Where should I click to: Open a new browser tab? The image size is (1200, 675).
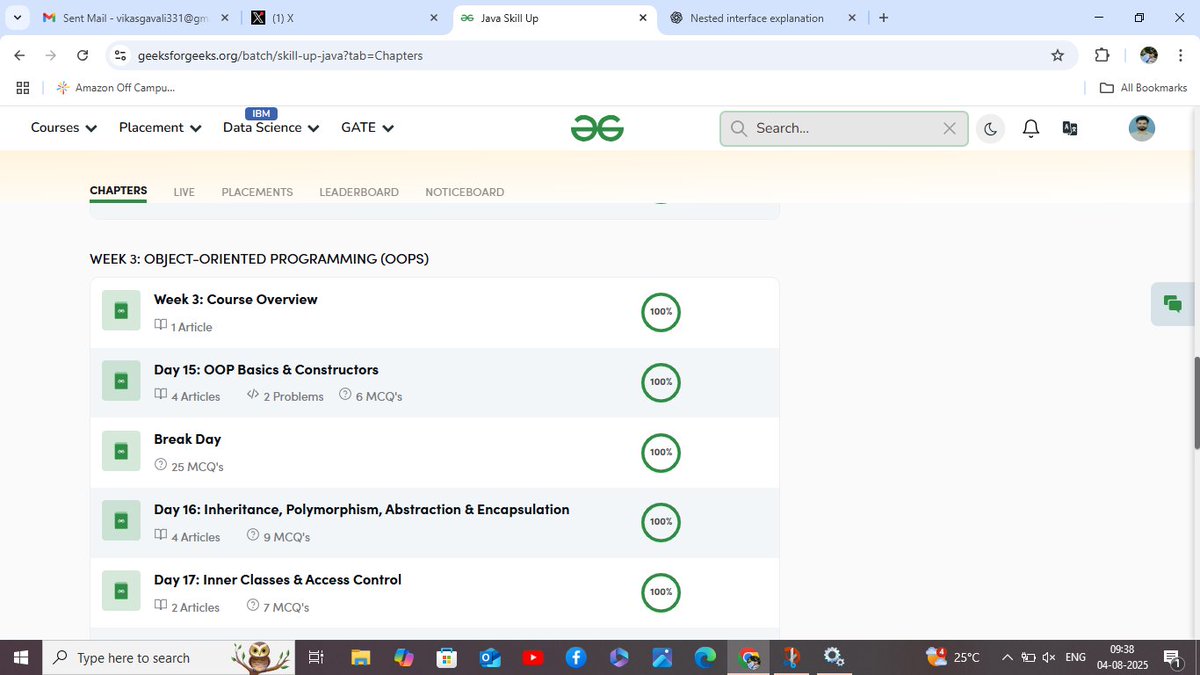[883, 18]
